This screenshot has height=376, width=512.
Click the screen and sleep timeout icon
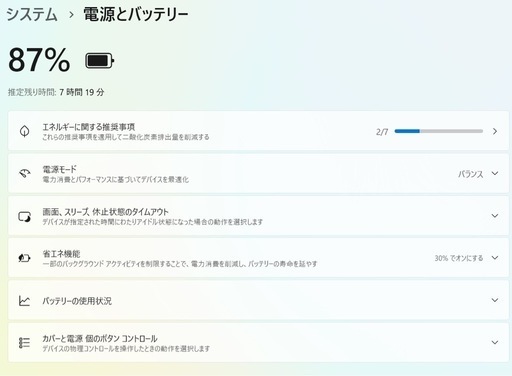(x=24, y=217)
